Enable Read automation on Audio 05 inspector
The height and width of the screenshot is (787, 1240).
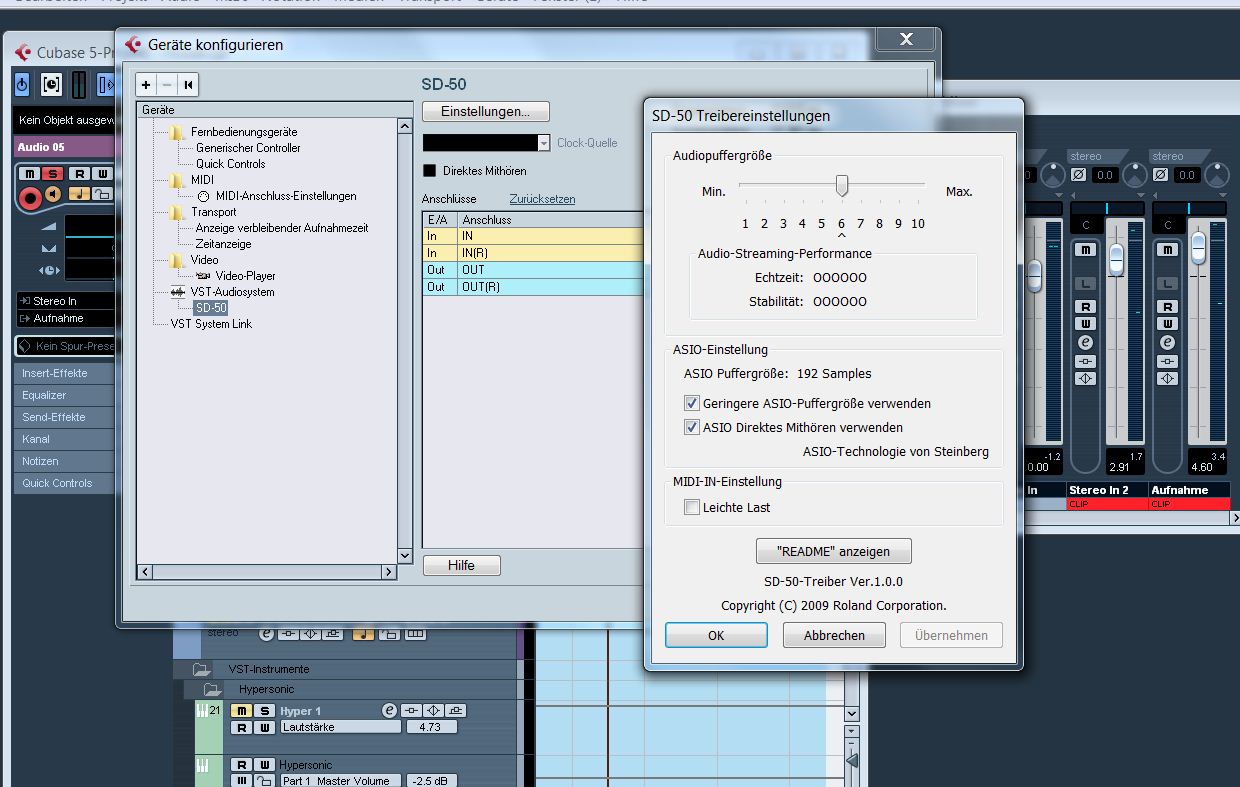pos(78,174)
